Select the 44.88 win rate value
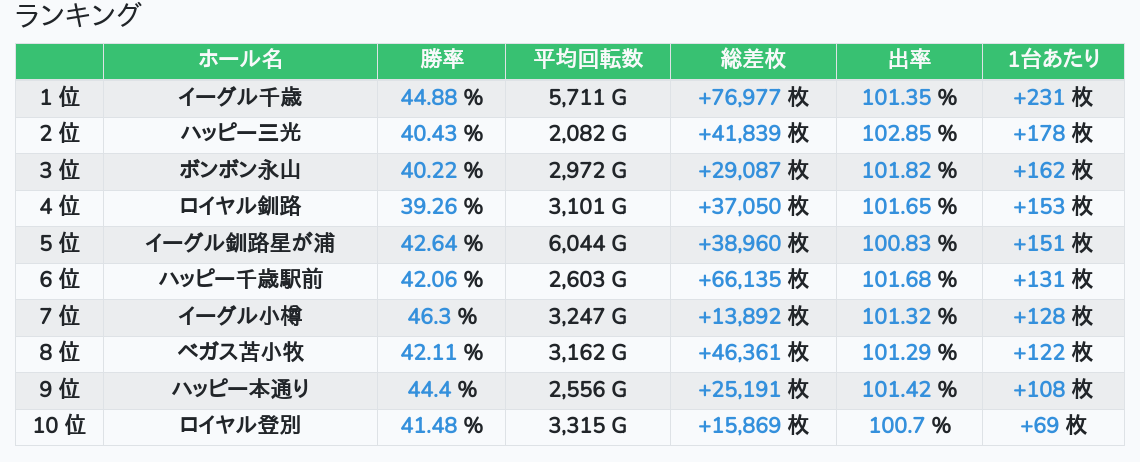The height and width of the screenshot is (462, 1140). [x=429, y=97]
